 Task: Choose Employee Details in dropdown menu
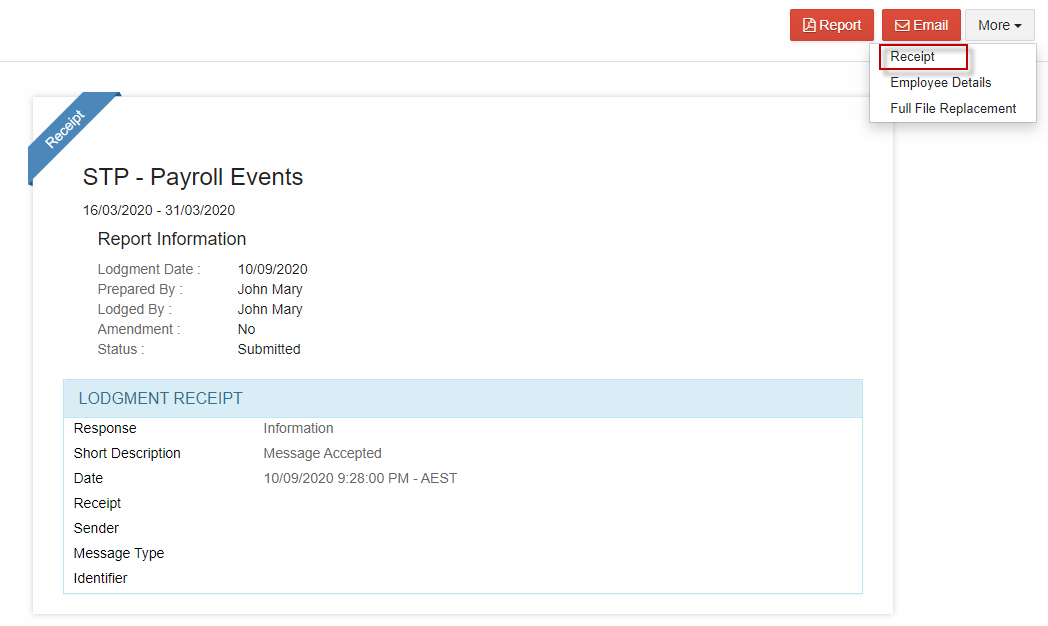tap(940, 83)
